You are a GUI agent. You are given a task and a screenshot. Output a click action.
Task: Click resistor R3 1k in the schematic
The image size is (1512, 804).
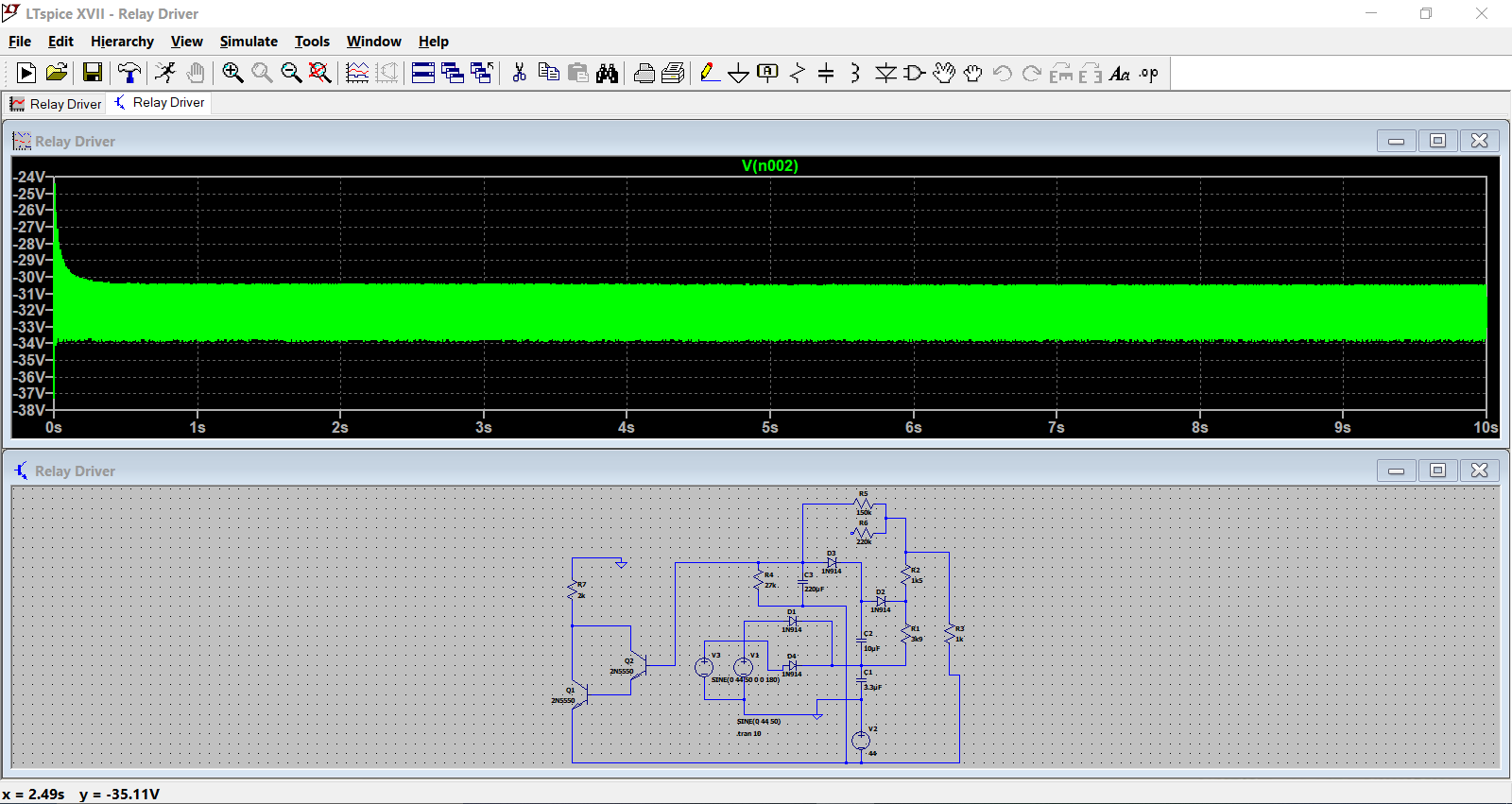[950, 634]
